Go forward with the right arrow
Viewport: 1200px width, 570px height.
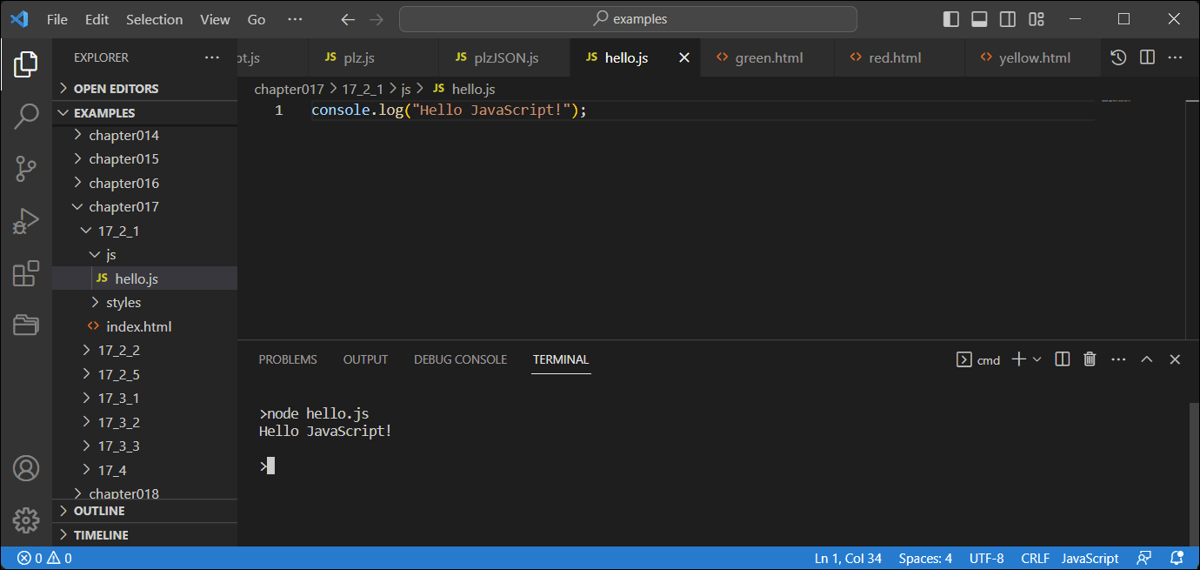point(376,19)
